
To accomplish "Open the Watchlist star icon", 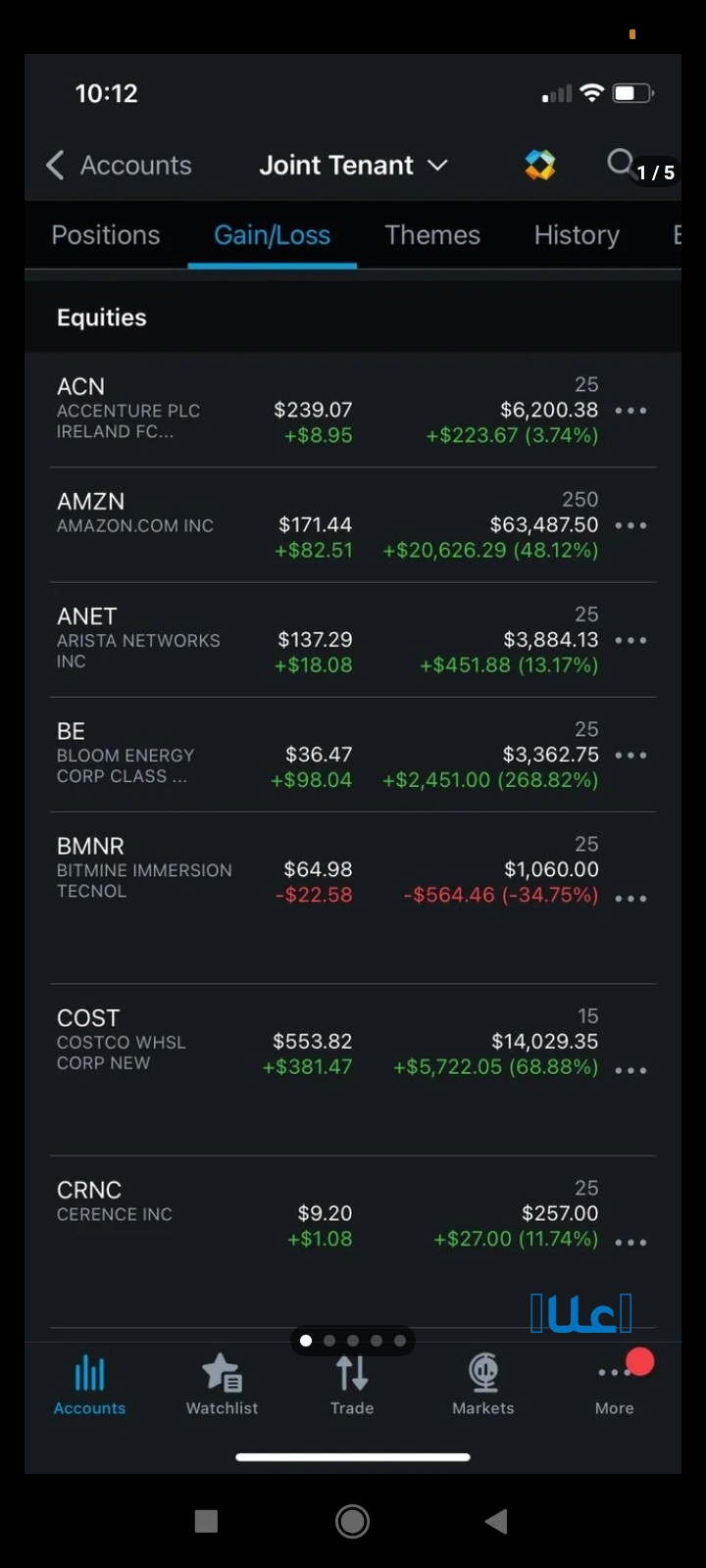I will [222, 1374].
